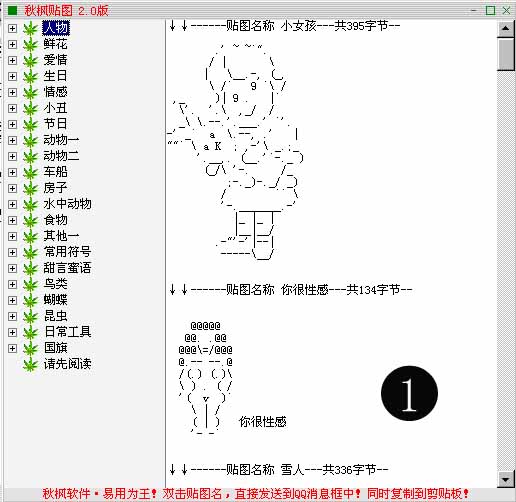Expand the 爱情 tree node

coord(12,60)
